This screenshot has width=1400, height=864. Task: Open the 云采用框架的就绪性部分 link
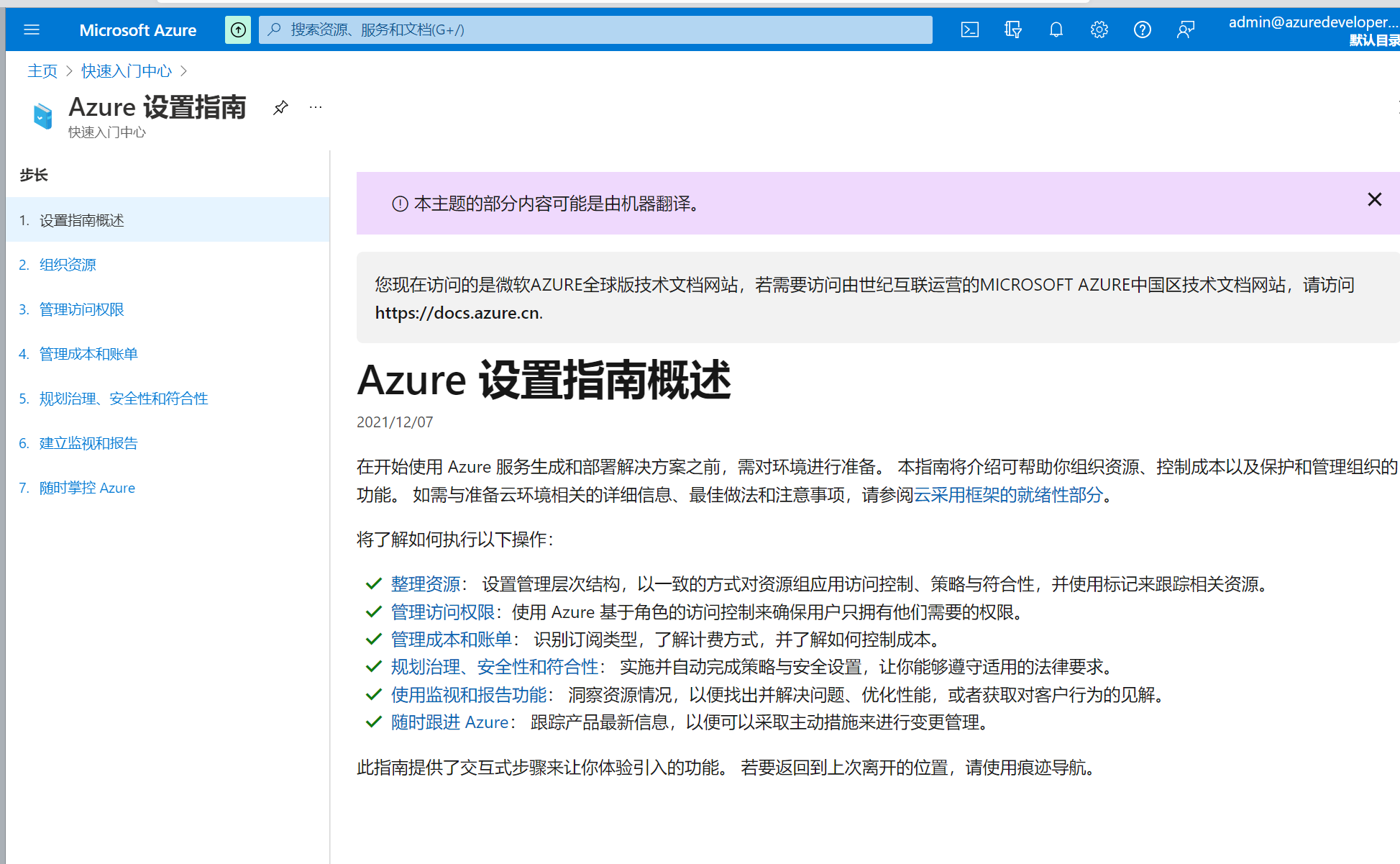(1008, 495)
